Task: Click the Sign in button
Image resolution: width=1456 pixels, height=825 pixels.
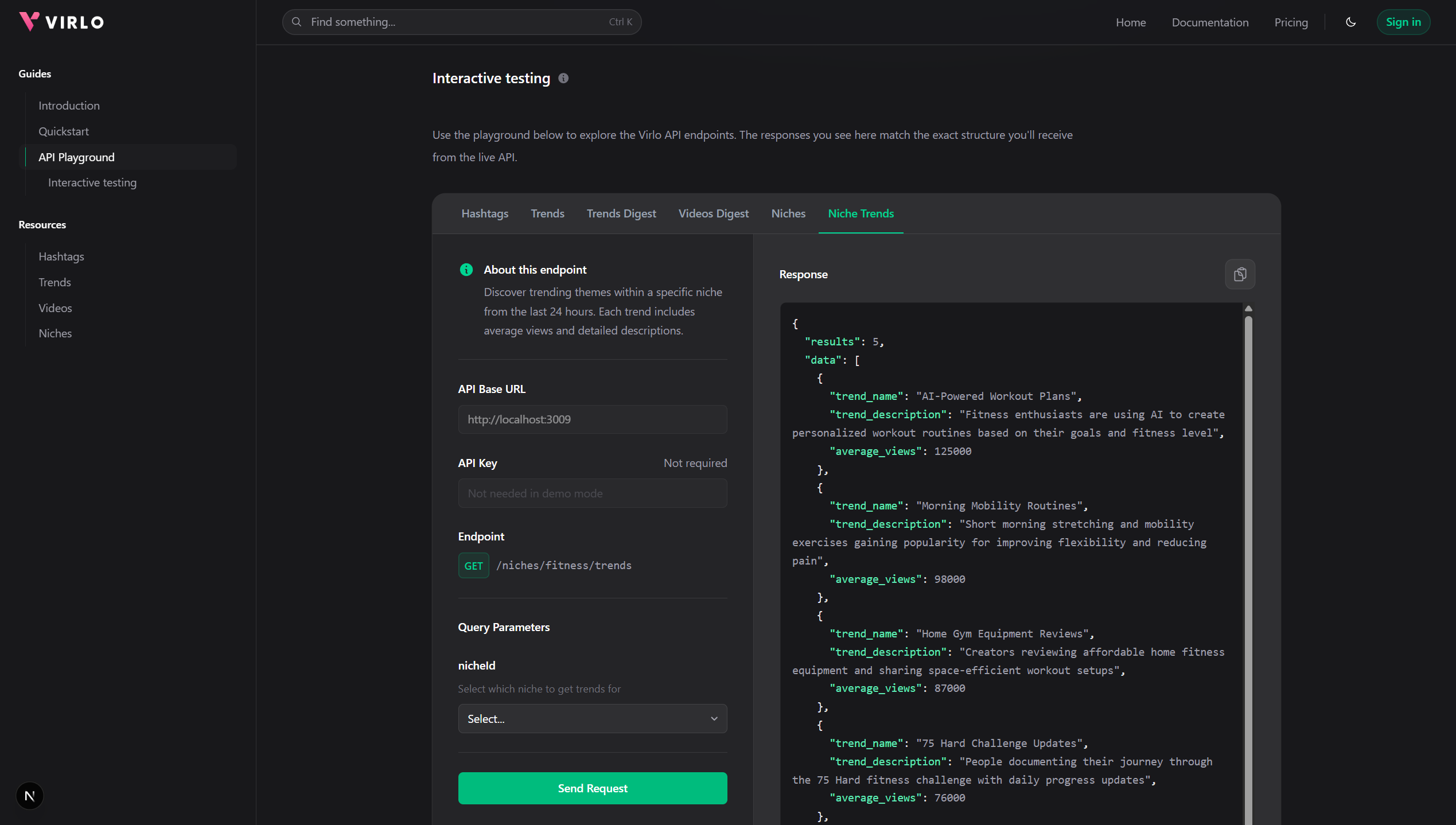Action: coord(1403,22)
